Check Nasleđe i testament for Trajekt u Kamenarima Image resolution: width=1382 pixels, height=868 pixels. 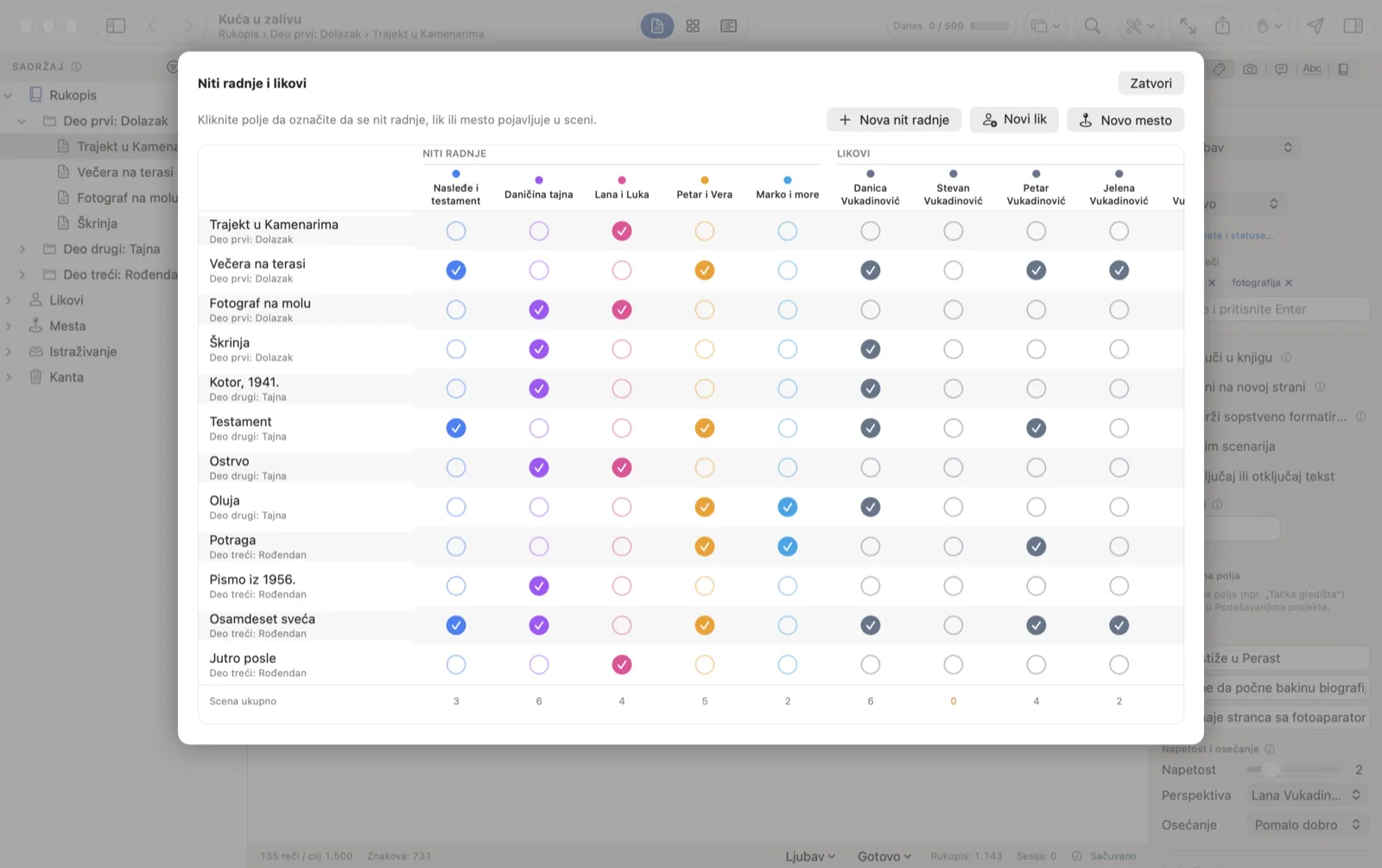pyautogui.click(x=456, y=231)
